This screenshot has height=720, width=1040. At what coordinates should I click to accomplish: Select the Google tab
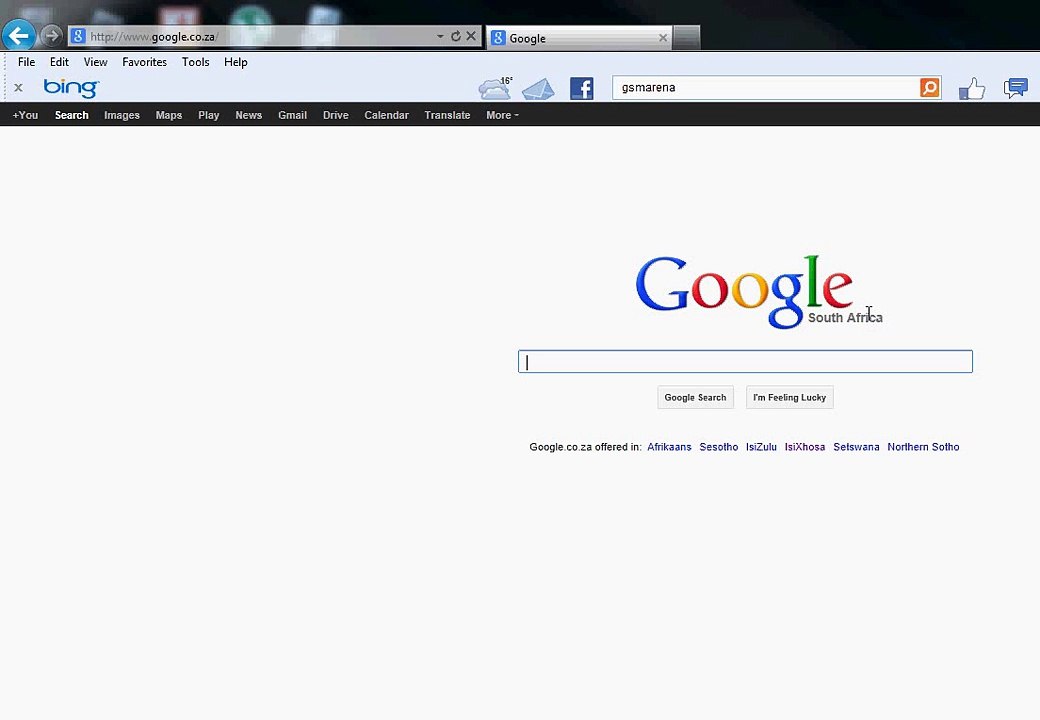pyautogui.click(x=579, y=38)
